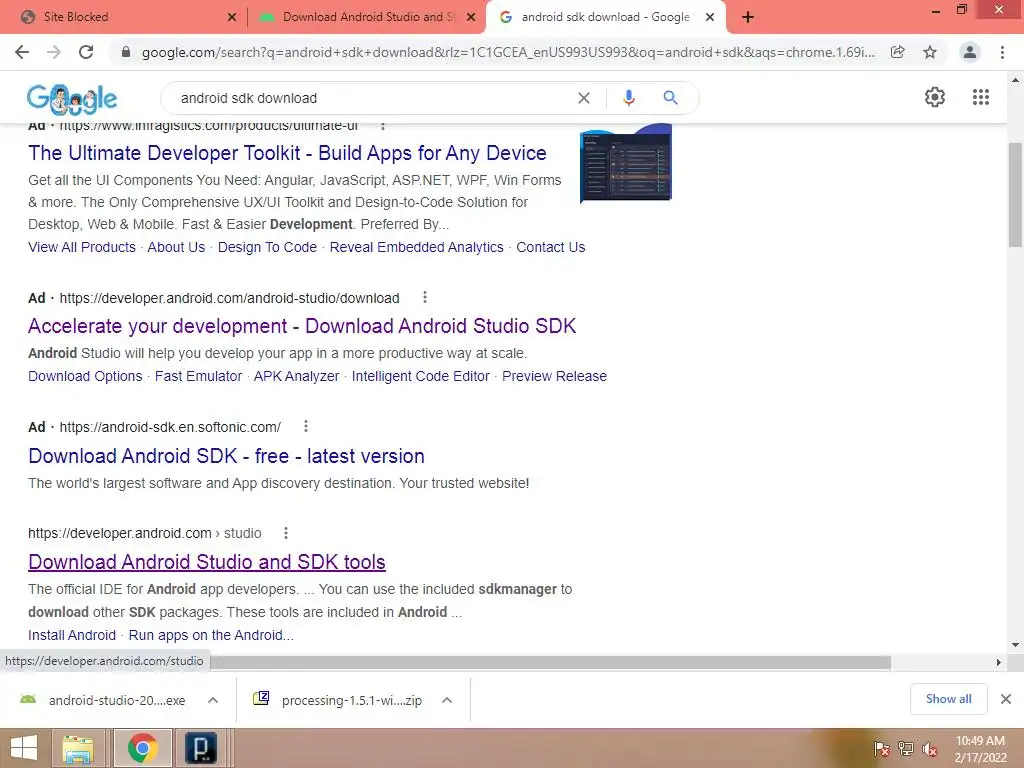Open the Processing app in taskbar
Image resolution: width=1024 pixels, height=768 pixels.
201,748
